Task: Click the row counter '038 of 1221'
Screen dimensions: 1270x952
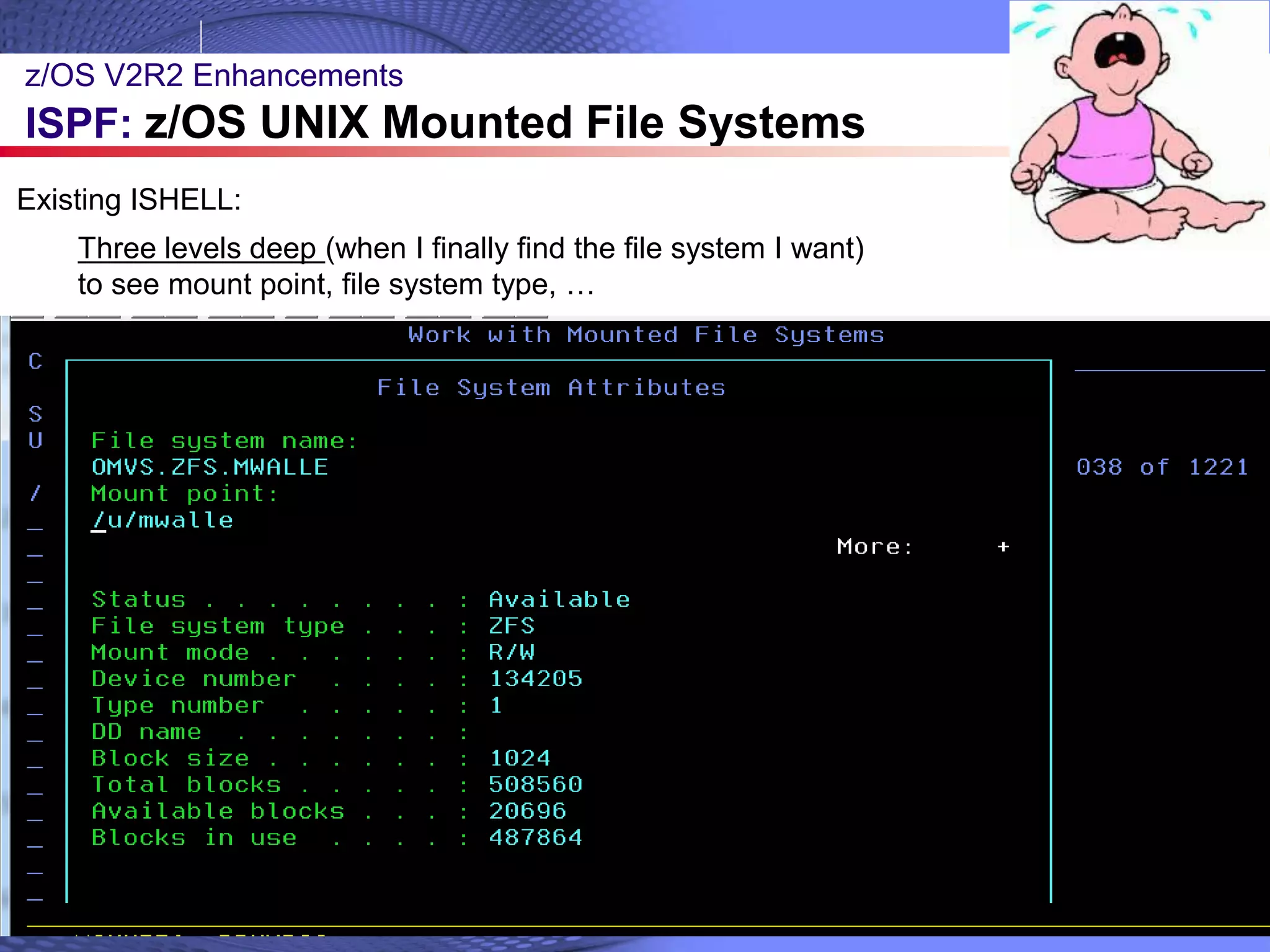Action: (1163, 467)
